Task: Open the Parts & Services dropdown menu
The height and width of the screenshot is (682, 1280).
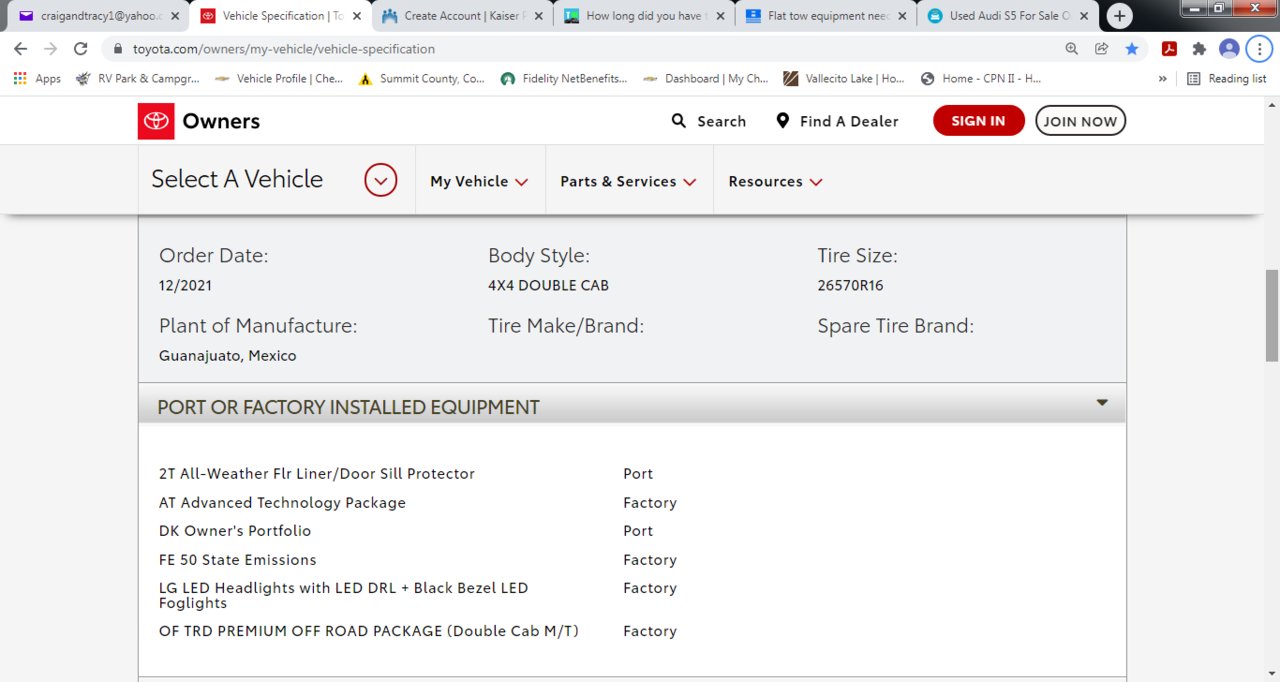Action: pos(628,181)
